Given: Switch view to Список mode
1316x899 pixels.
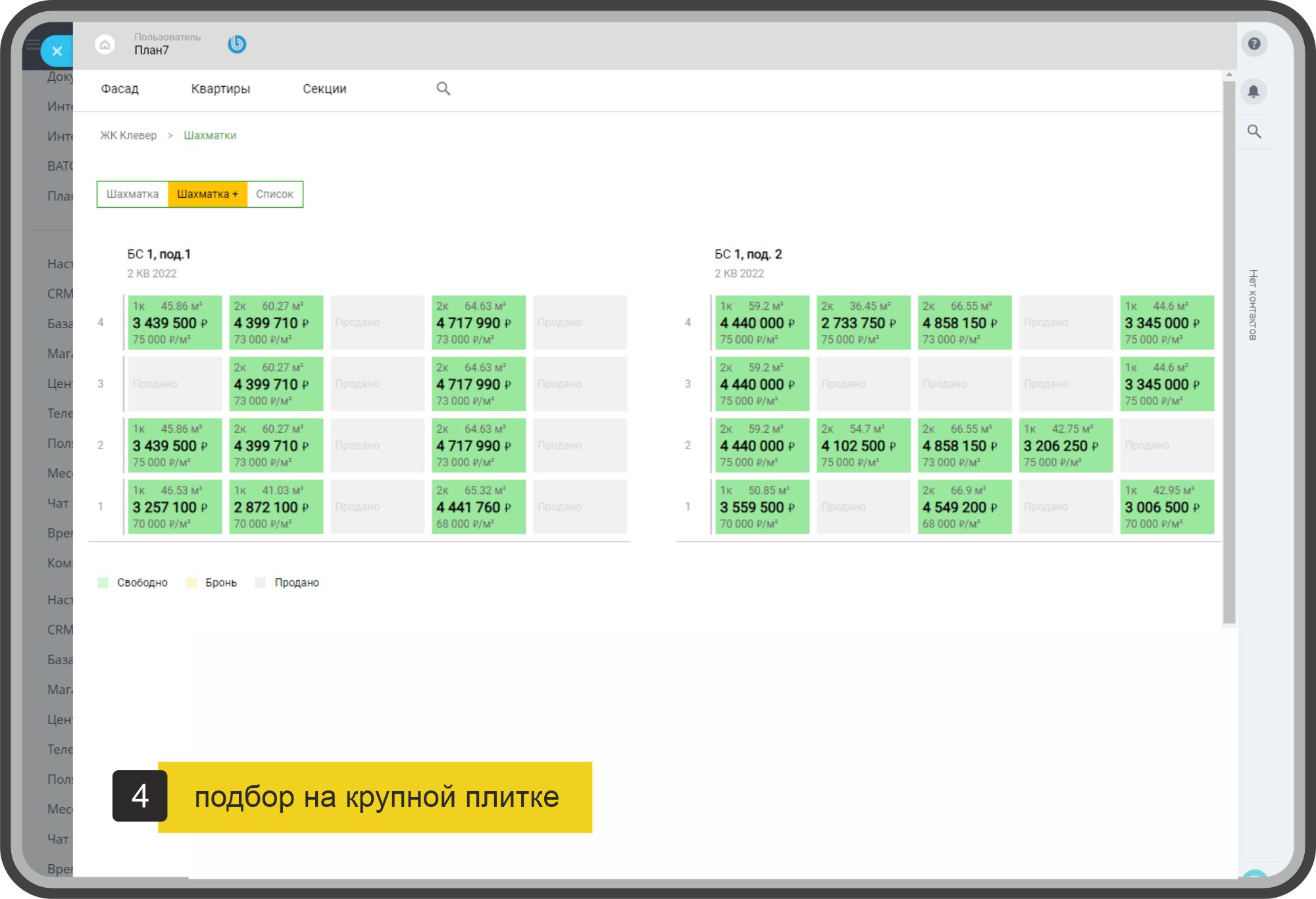Looking at the screenshot, I should coord(274,195).
